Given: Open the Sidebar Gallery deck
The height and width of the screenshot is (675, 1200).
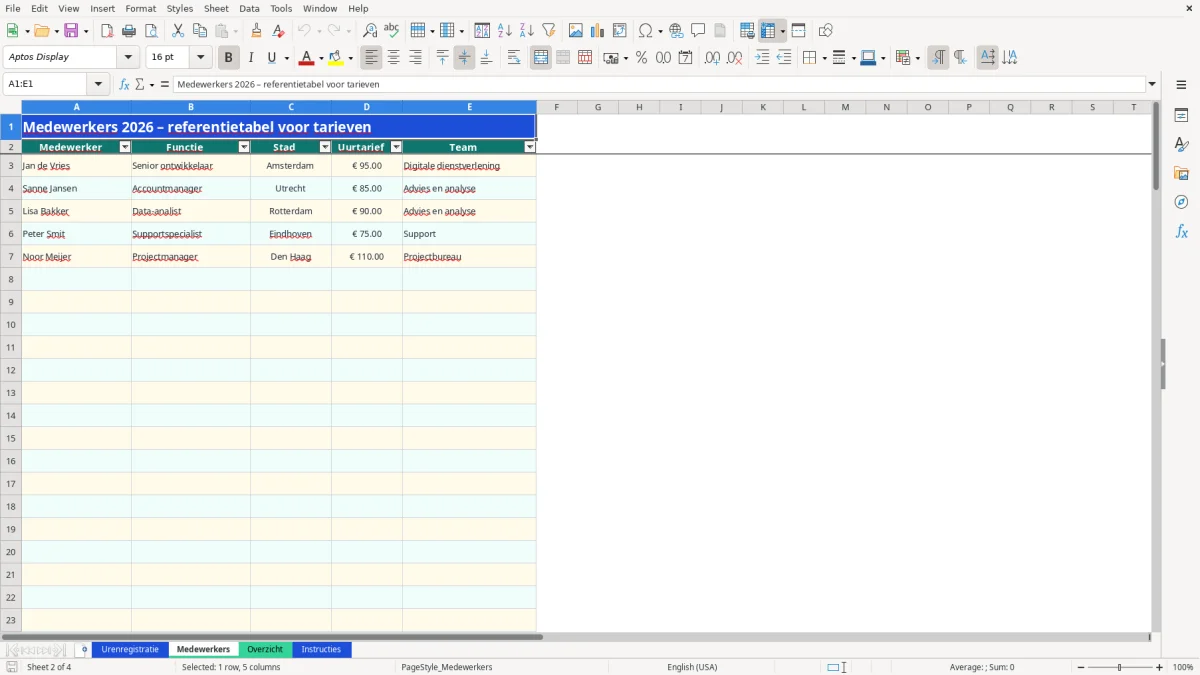Looking at the screenshot, I should [1181, 173].
